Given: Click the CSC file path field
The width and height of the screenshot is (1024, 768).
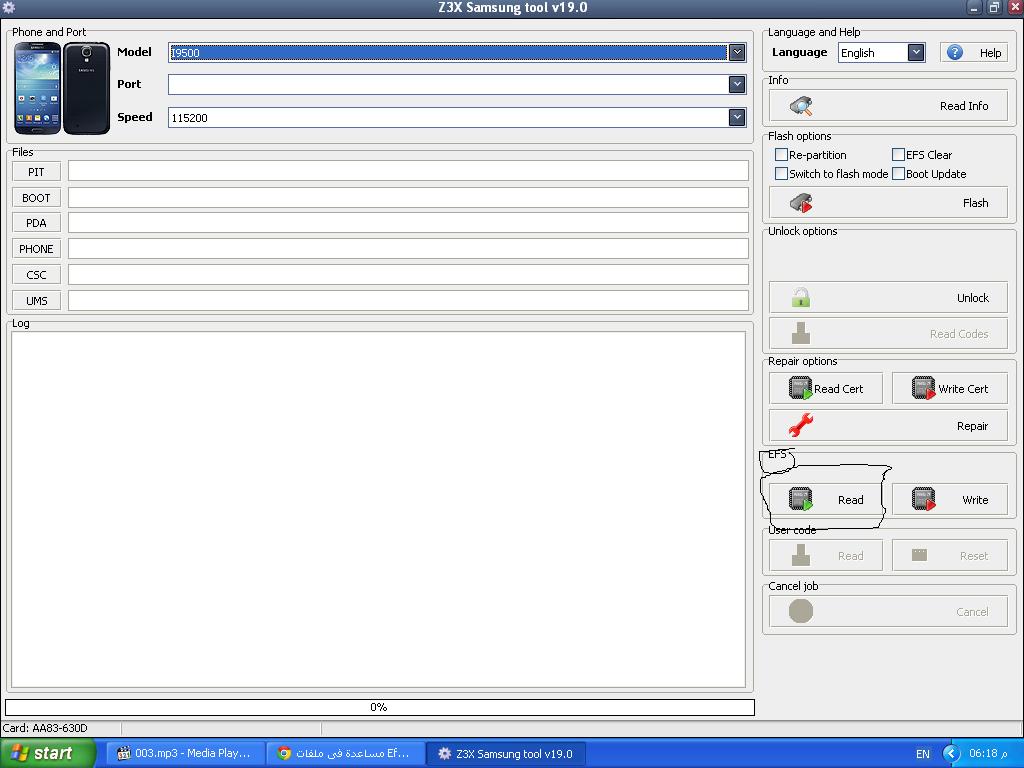Looking at the screenshot, I should pos(408,274).
